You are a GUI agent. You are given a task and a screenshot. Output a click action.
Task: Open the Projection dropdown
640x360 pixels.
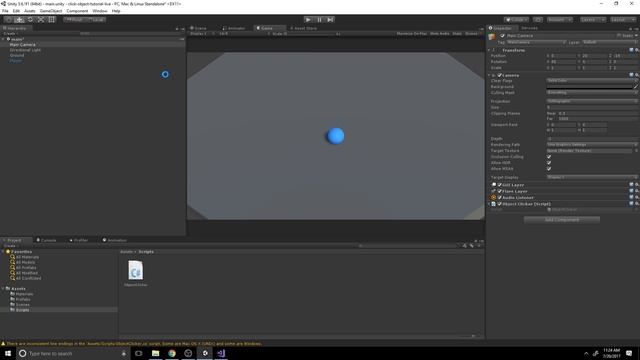coord(592,101)
